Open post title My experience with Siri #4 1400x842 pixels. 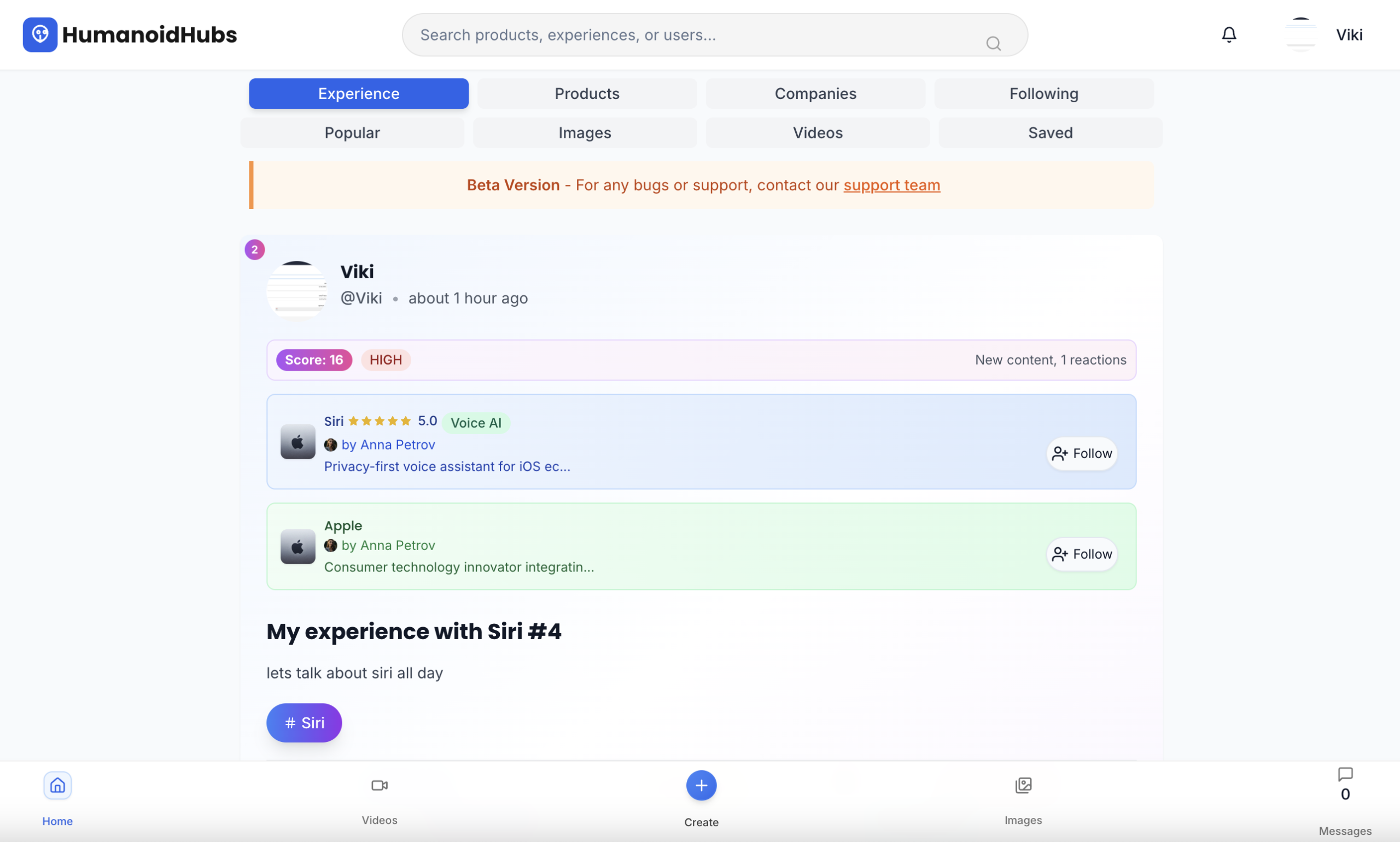pyautogui.click(x=413, y=631)
